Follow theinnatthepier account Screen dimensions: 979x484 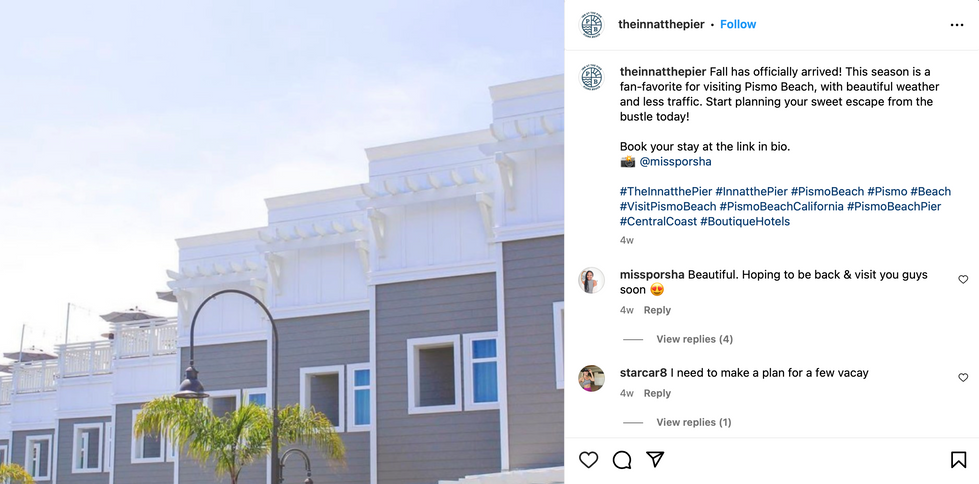pos(738,24)
